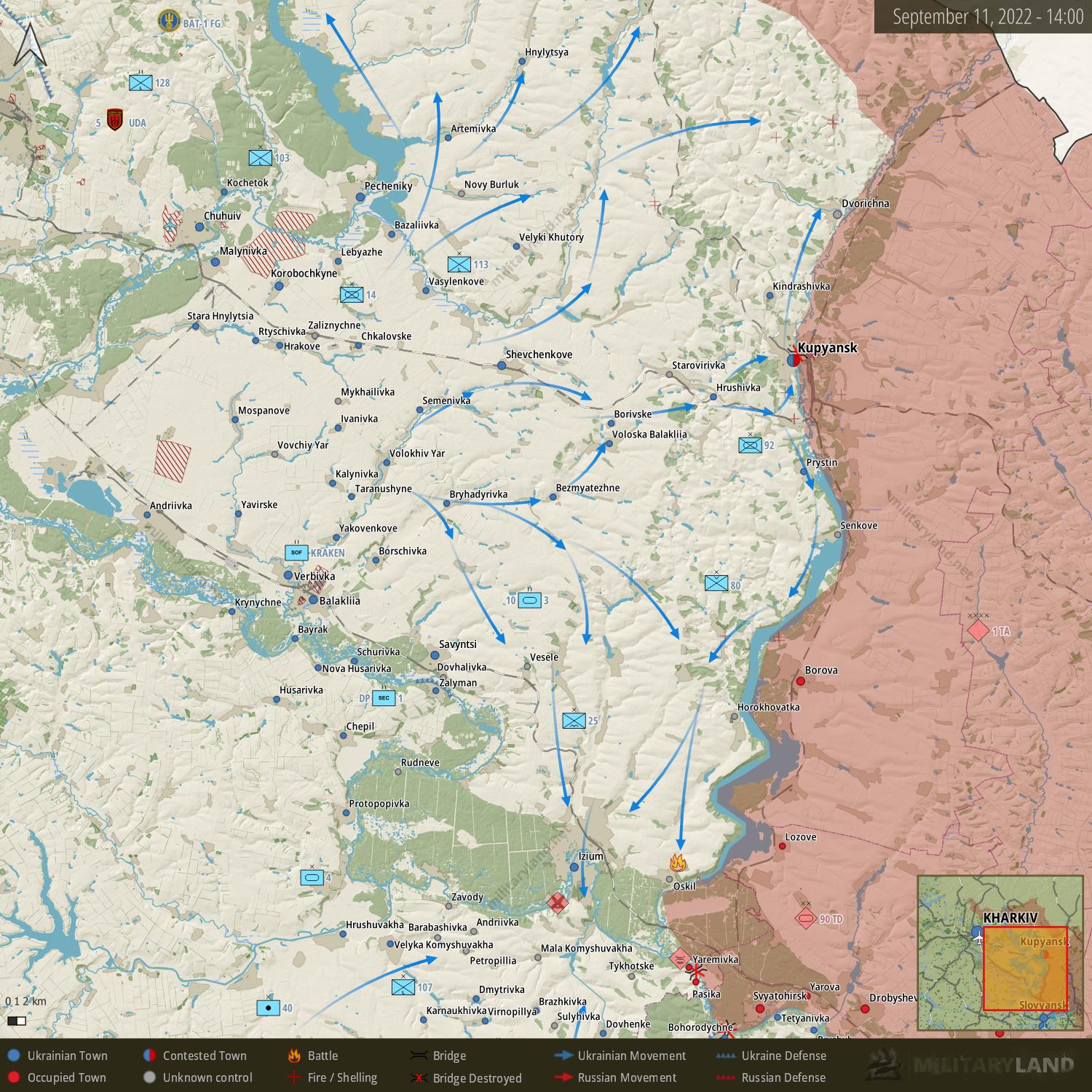
Task: Click the 113 brigade unit marker
Action: 459,264
